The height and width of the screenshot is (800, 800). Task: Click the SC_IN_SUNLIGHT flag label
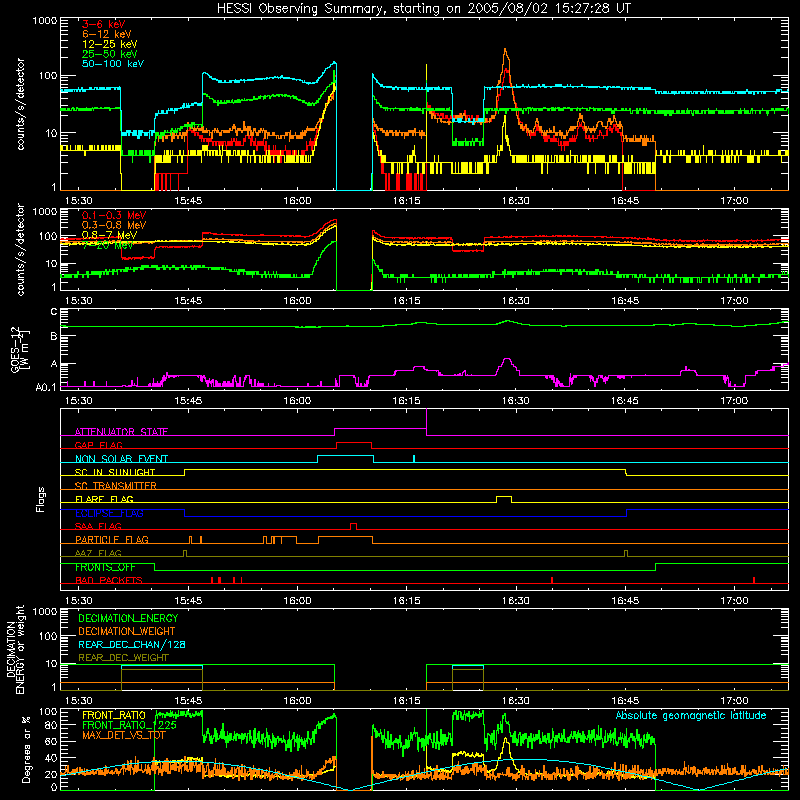click(x=115, y=472)
